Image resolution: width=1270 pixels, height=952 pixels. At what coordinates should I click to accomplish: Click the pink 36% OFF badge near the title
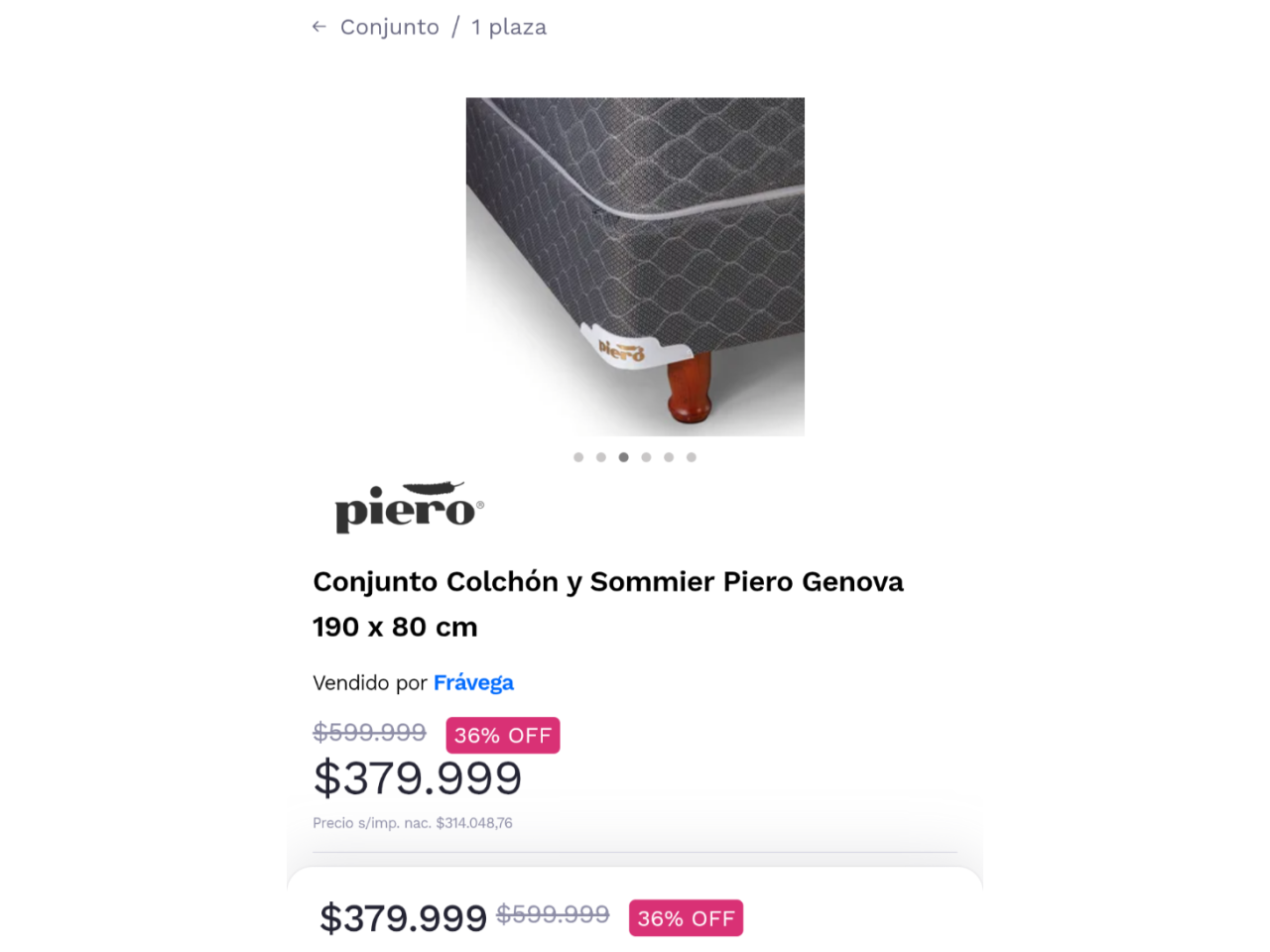503,735
